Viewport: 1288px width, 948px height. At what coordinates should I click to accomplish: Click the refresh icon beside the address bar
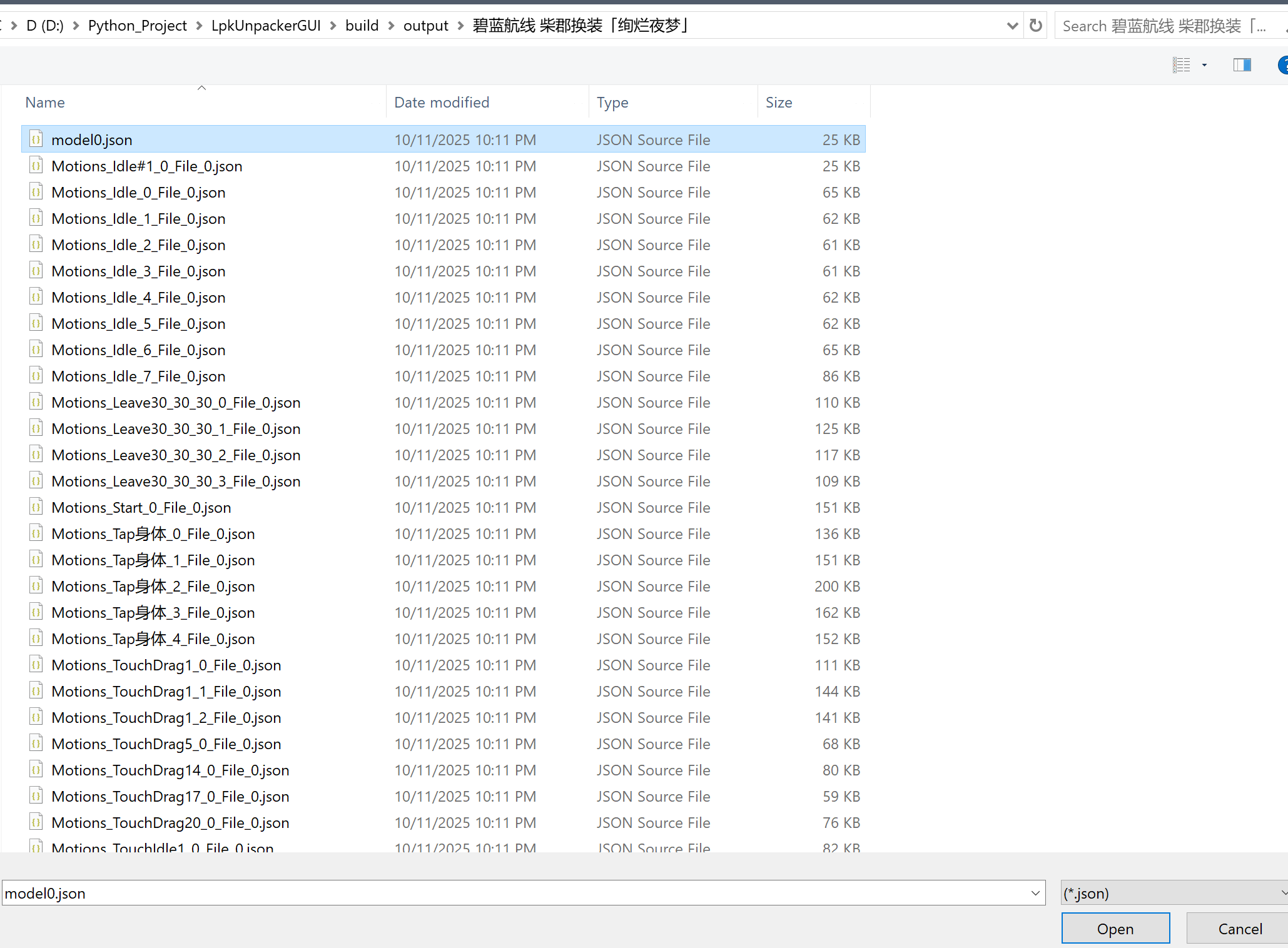click(x=1036, y=26)
